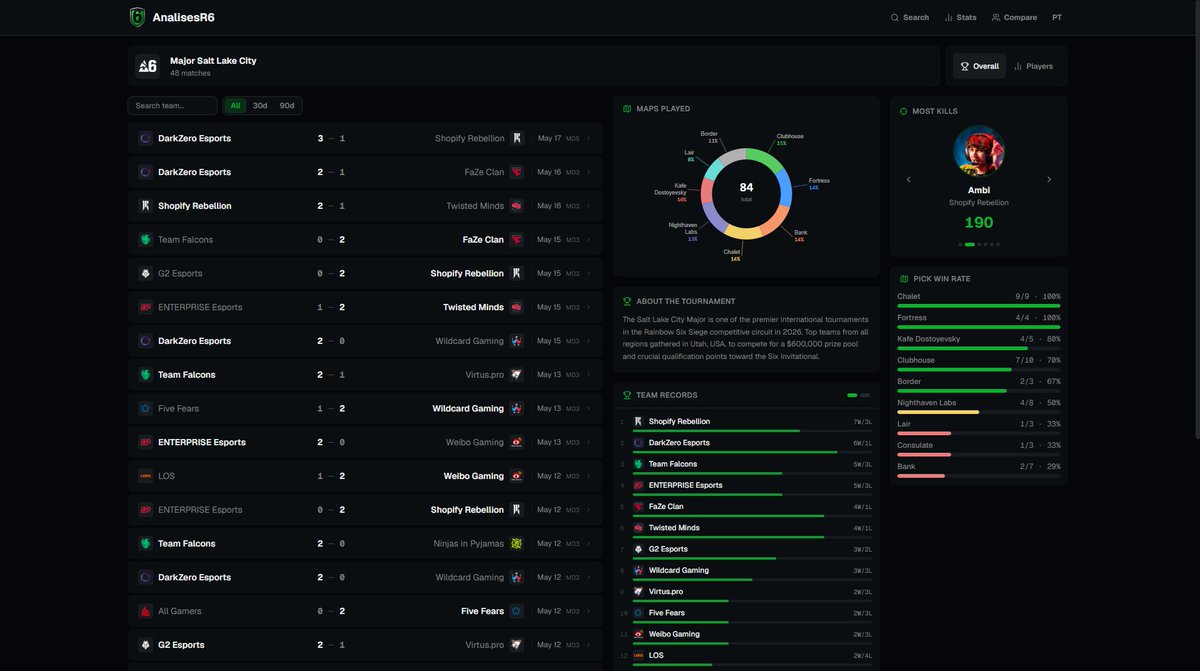Open Stats in top navigation

pyautogui.click(x=960, y=17)
